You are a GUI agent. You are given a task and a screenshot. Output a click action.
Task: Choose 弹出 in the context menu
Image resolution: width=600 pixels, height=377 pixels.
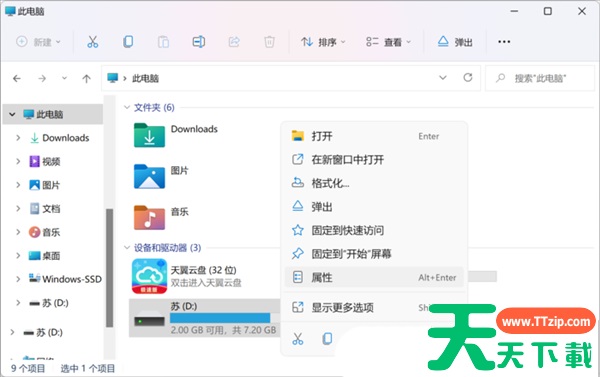tap(374, 207)
